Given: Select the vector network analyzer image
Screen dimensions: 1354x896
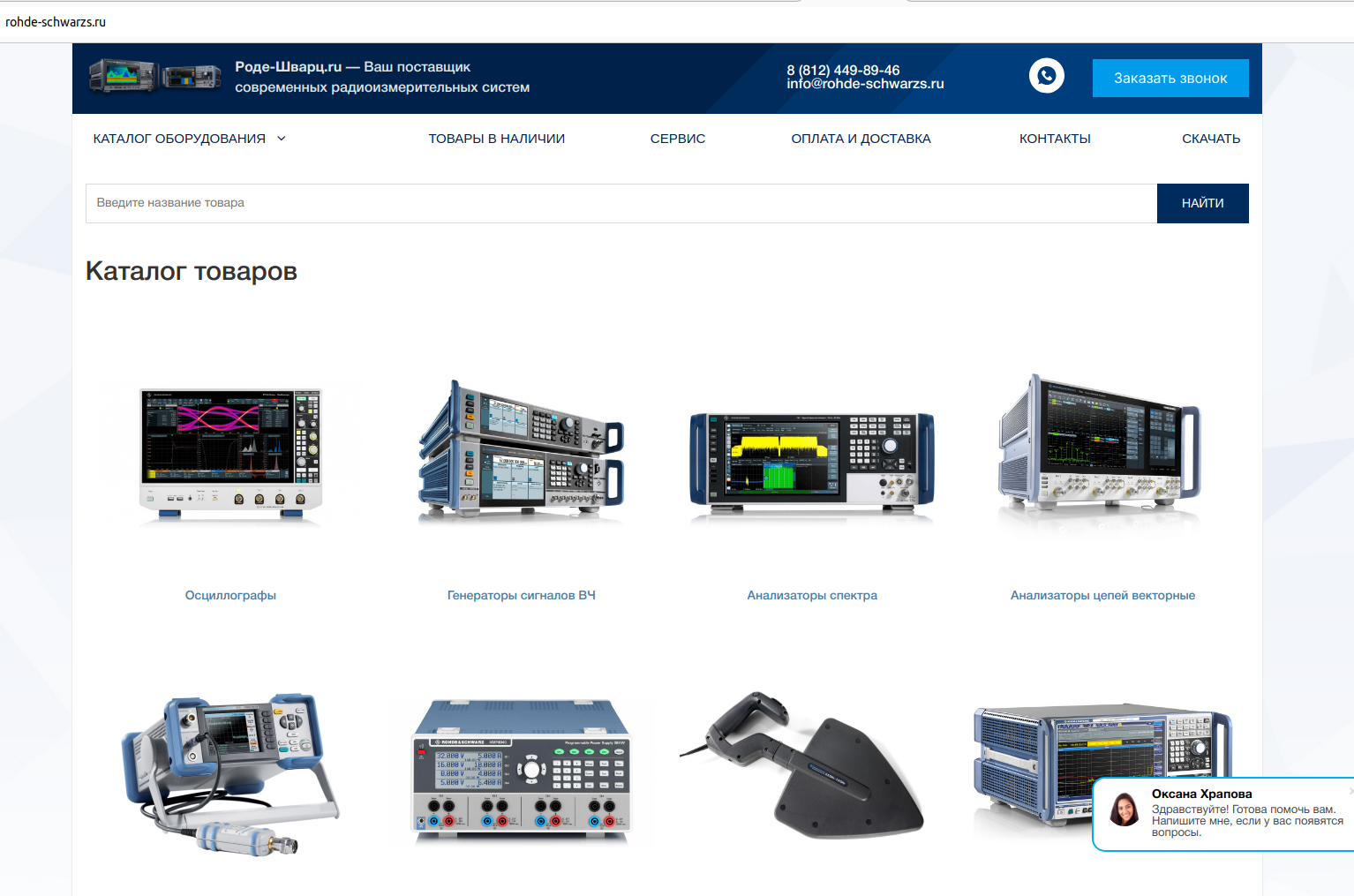Looking at the screenshot, I should point(1100,452).
